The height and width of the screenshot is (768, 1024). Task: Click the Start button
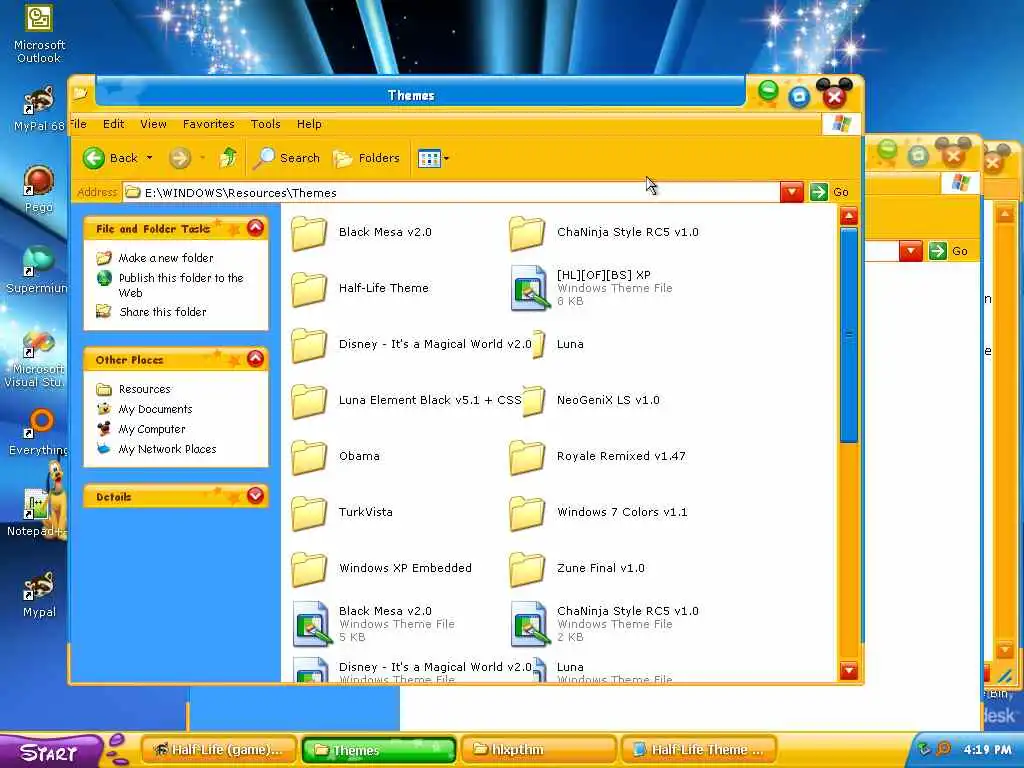(x=49, y=752)
